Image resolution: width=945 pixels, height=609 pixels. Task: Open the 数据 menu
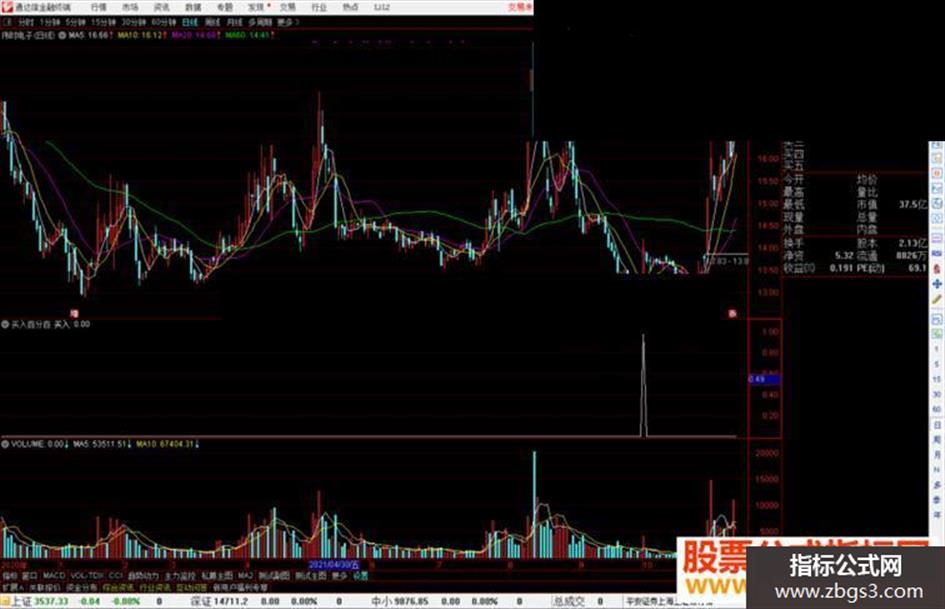193,7
